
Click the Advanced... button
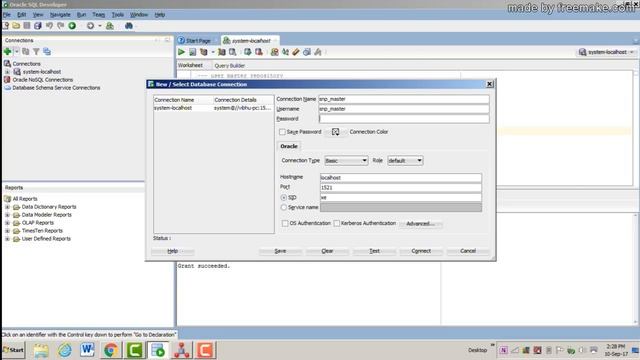[x=421, y=224]
